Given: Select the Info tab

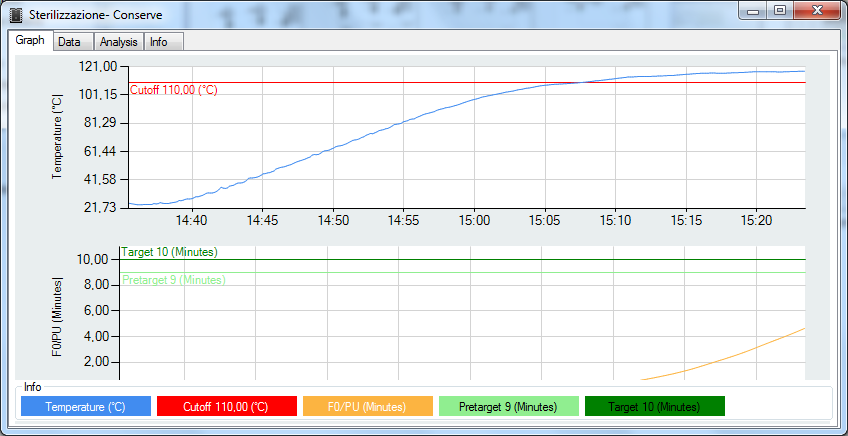Looking at the screenshot, I should click(x=159, y=42).
